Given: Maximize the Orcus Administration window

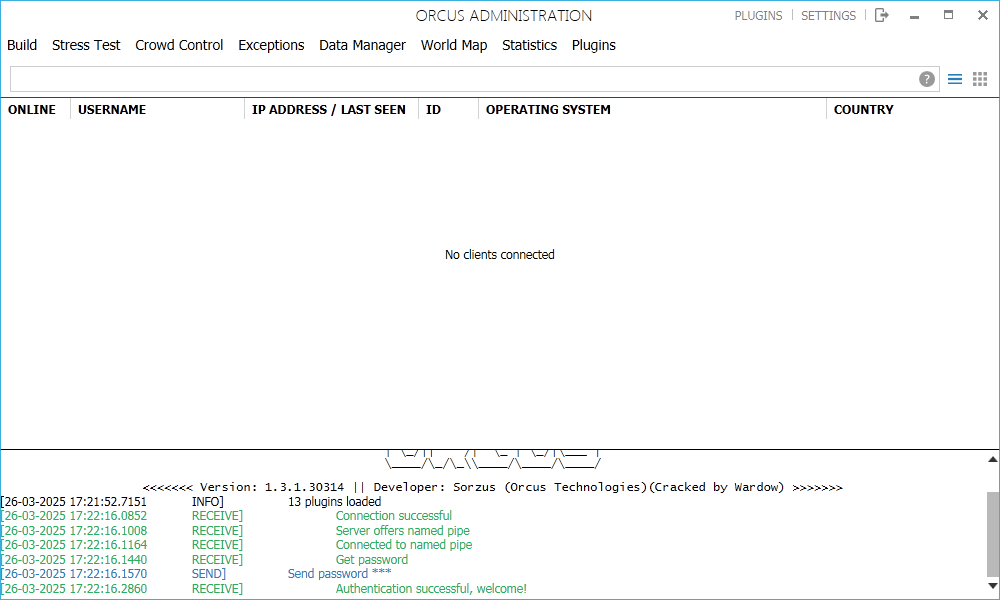Looking at the screenshot, I should tap(948, 15).
